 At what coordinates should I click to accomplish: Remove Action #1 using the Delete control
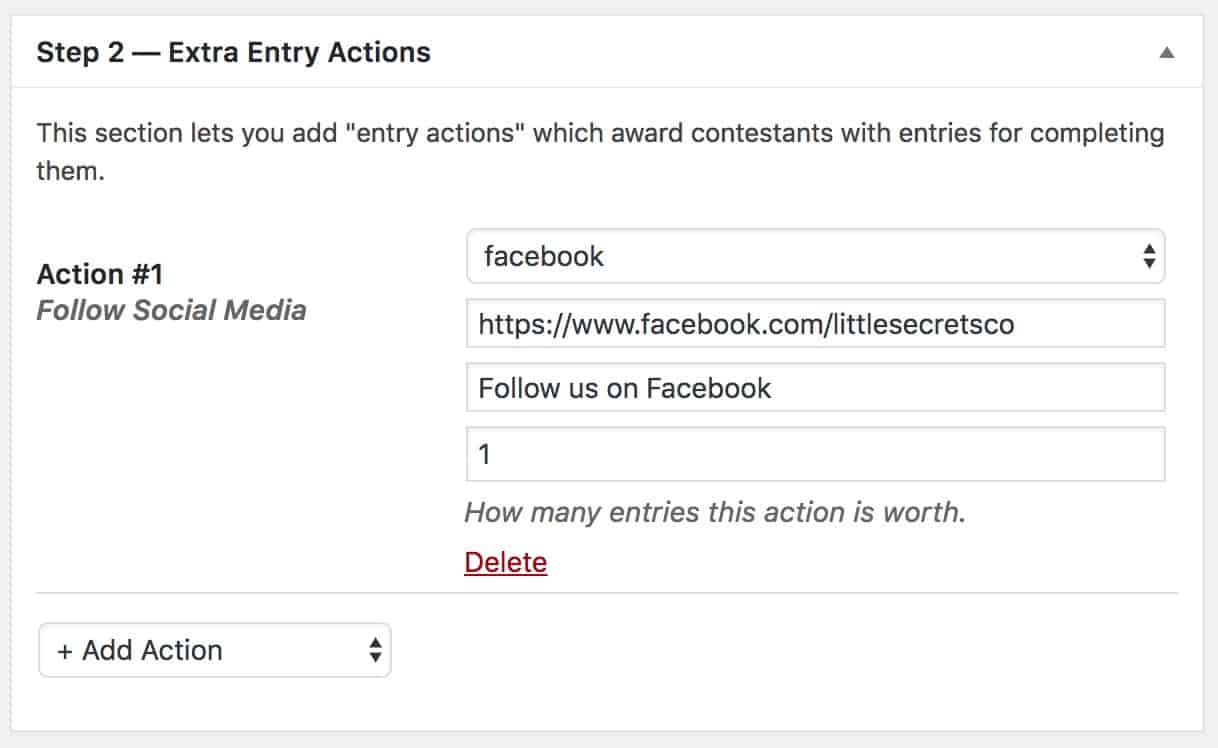[x=505, y=562]
